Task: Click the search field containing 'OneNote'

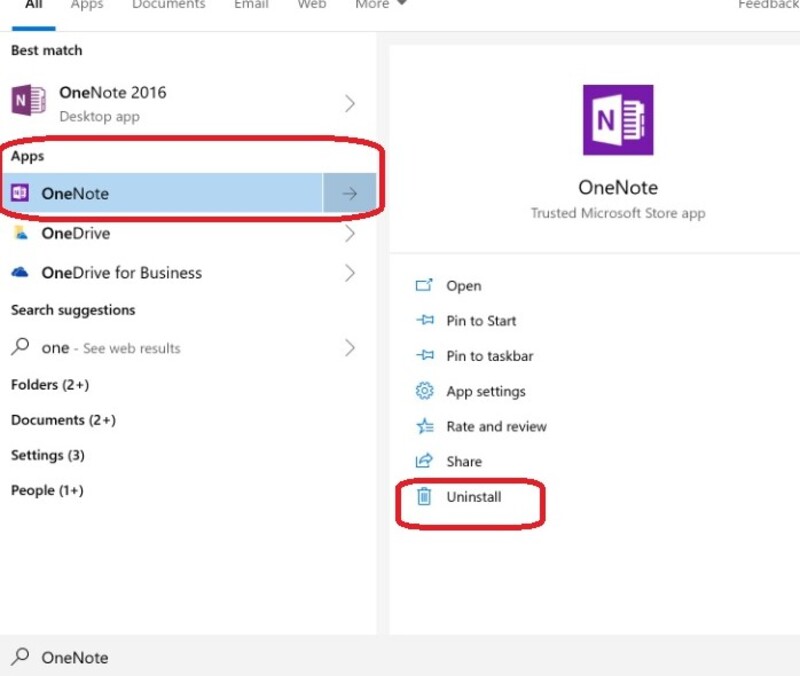Action: [x=400, y=656]
